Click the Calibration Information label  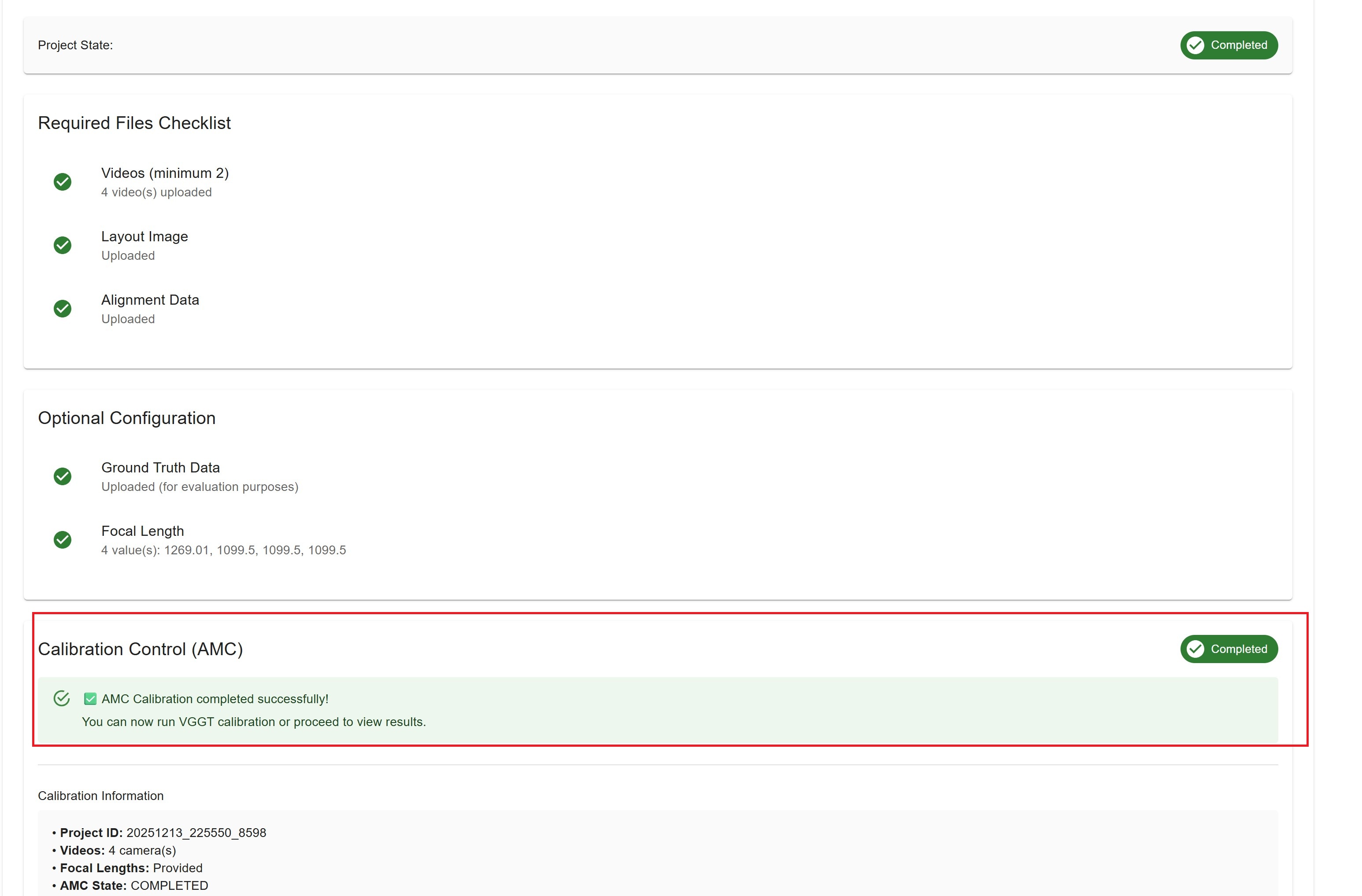click(101, 796)
